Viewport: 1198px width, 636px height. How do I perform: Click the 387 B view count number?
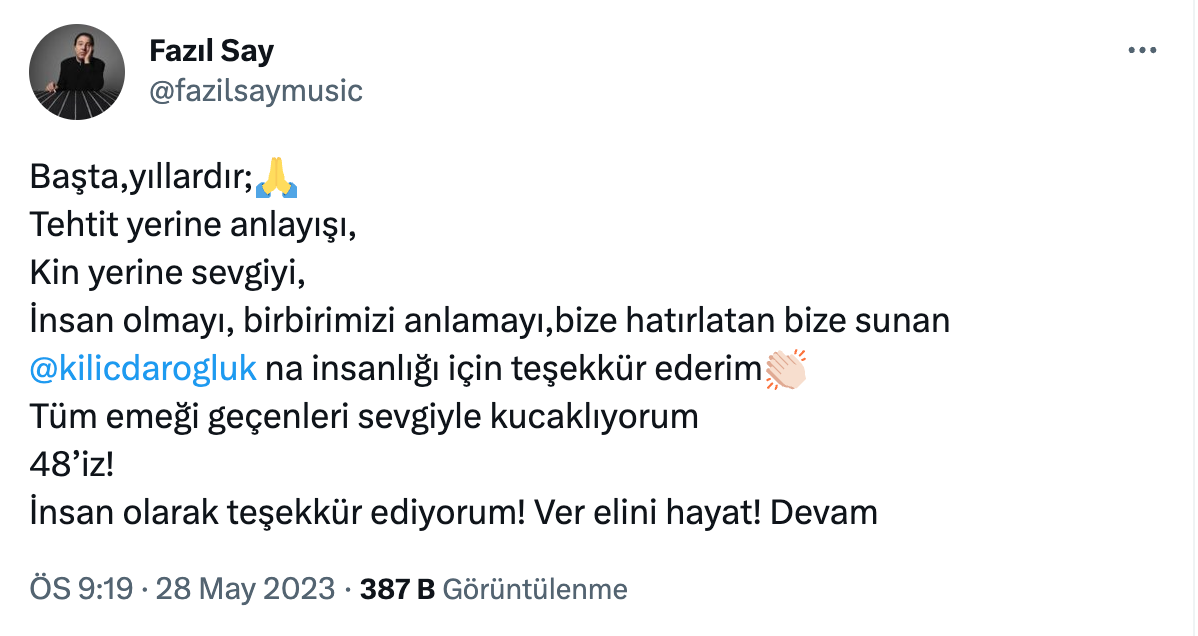pyautogui.click(x=397, y=589)
